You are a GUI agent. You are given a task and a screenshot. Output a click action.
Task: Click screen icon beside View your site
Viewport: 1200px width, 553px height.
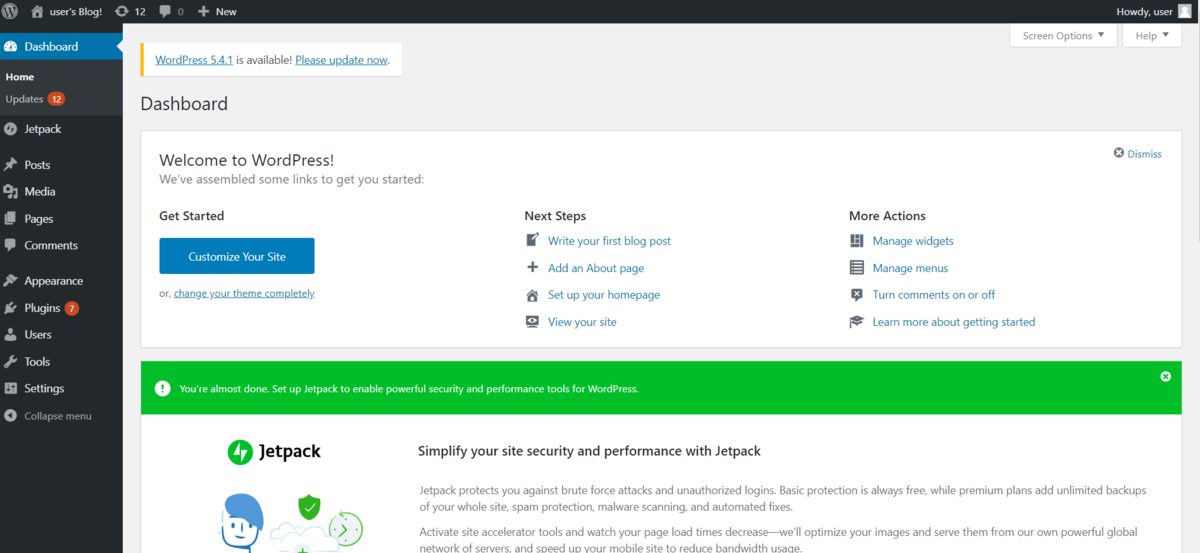pyautogui.click(x=532, y=321)
